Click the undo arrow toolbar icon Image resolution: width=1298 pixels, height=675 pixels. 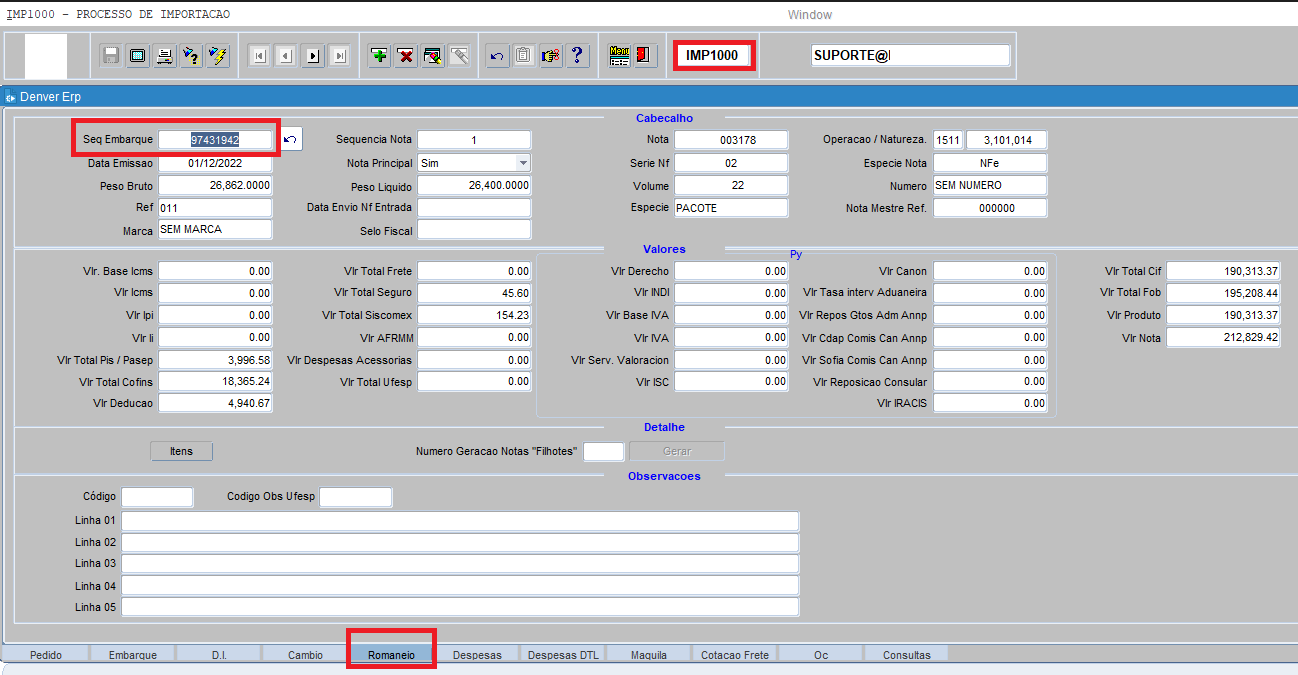(x=497, y=56)
